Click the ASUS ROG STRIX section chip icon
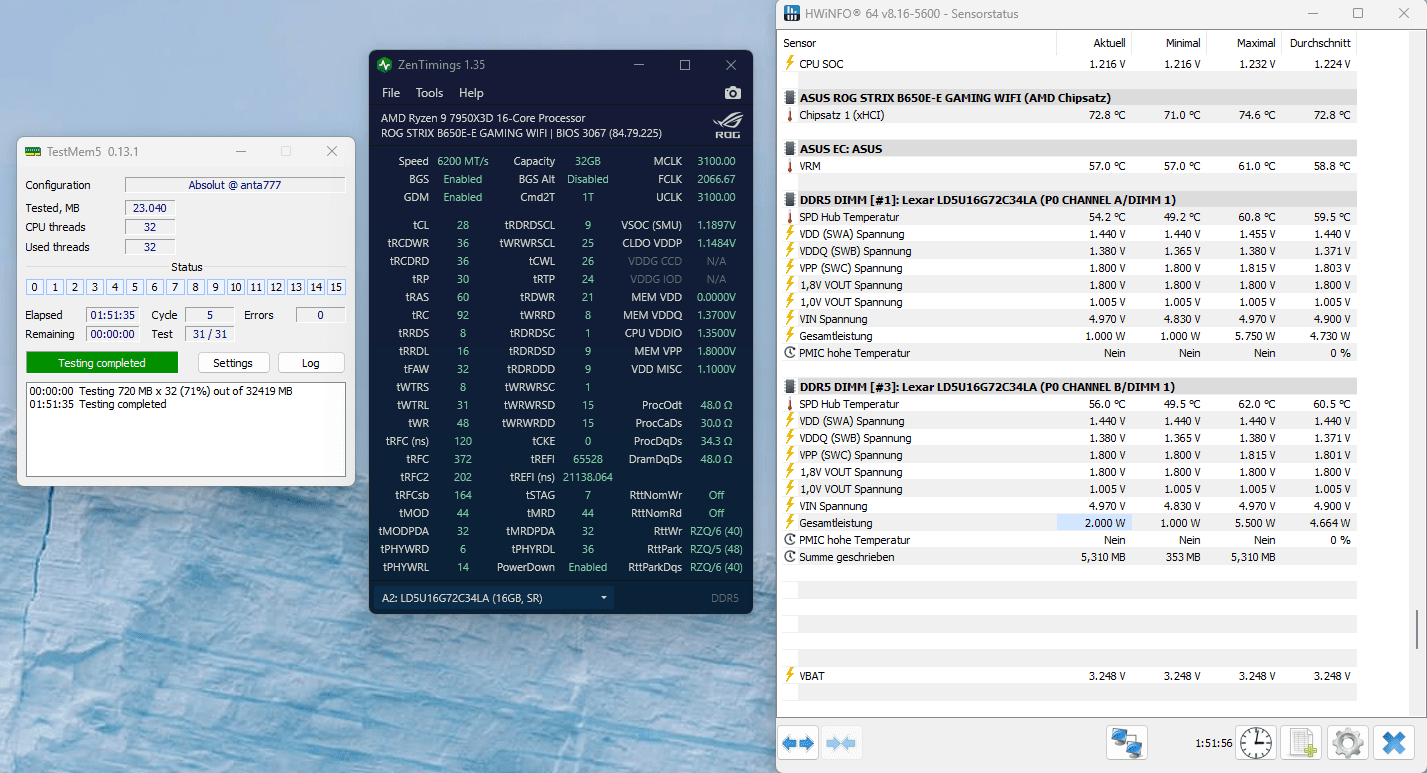The height and width of the screenshot is (773, 1427). [x=790, y=98]
